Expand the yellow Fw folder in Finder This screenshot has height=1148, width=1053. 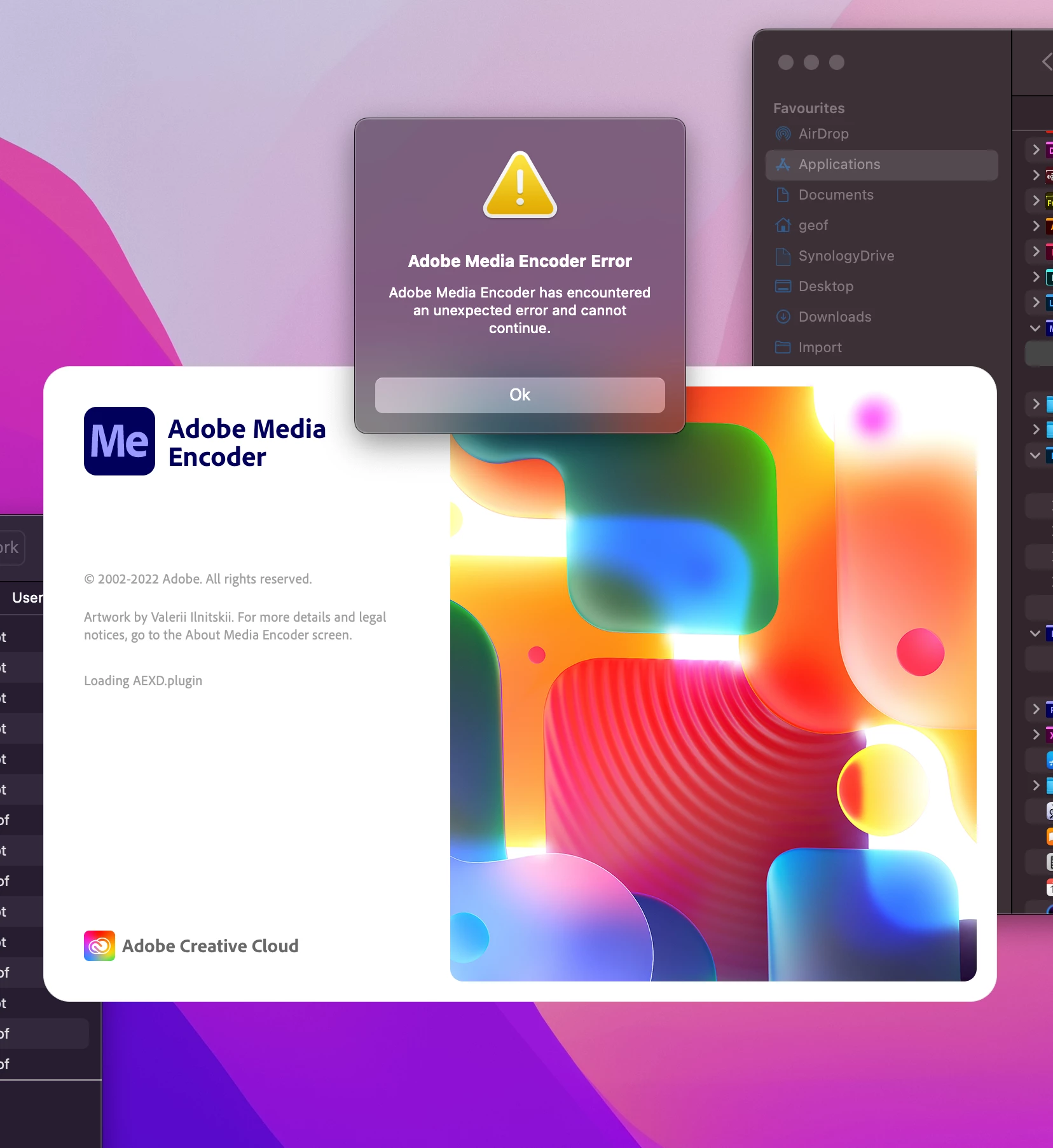1036,201
